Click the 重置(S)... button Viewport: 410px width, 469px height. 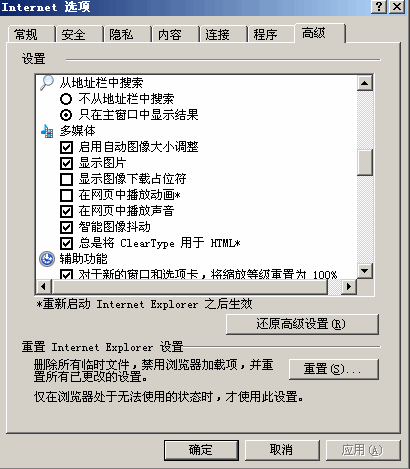[334, 369]
